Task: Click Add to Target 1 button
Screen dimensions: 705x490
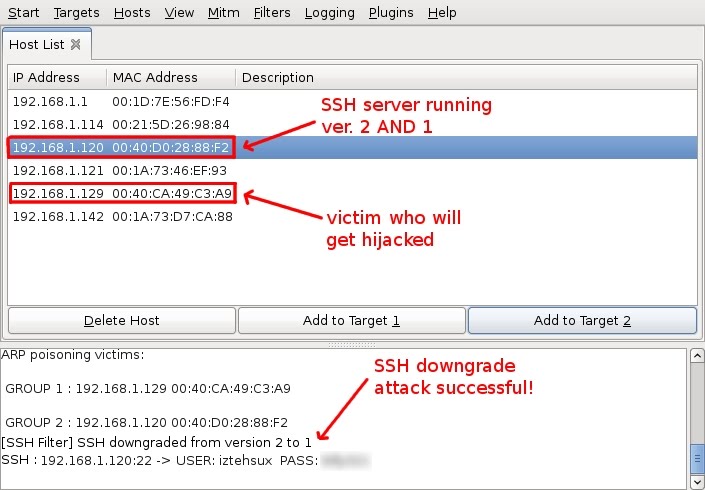Action: point(351,321)
